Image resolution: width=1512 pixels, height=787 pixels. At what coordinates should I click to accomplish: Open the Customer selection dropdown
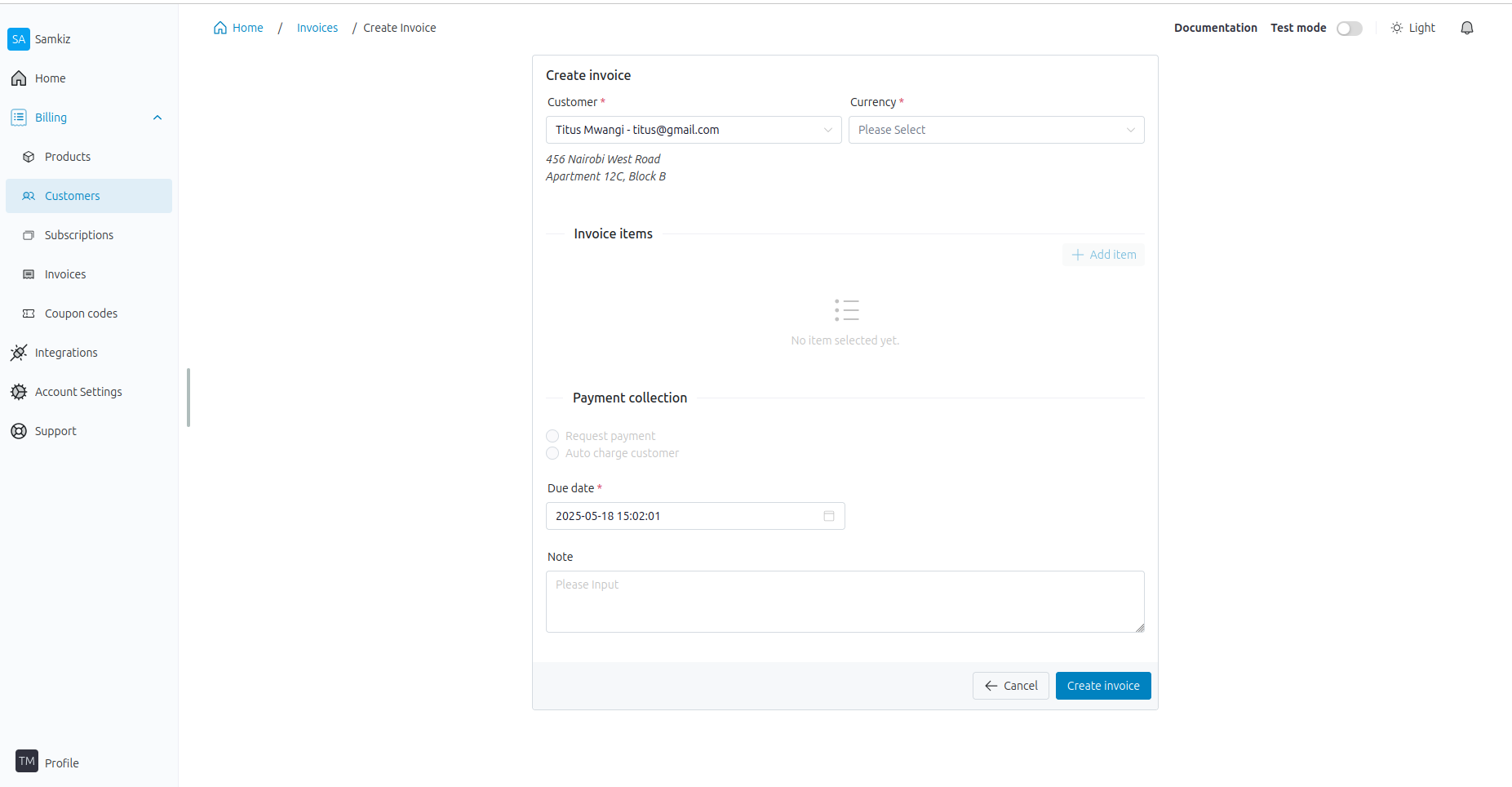693,129
